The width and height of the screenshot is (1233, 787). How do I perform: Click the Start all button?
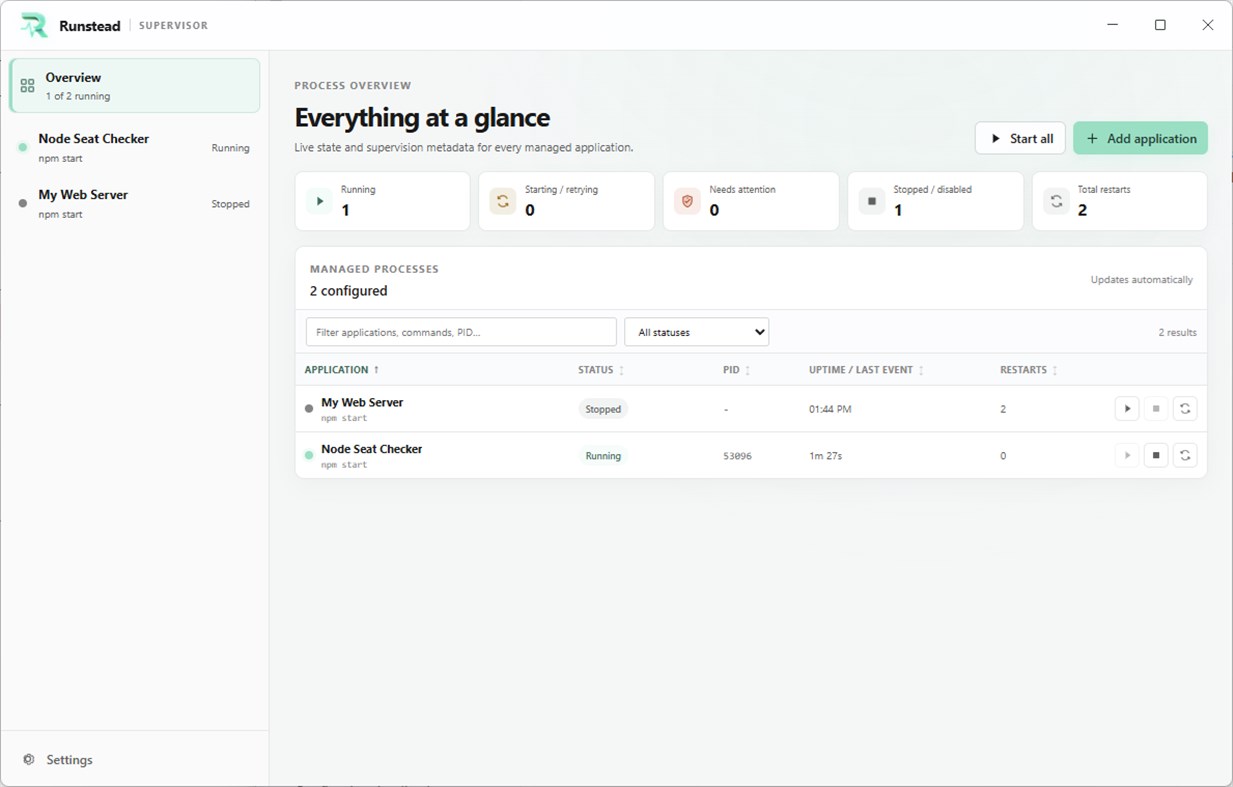tap(1020, 138)
